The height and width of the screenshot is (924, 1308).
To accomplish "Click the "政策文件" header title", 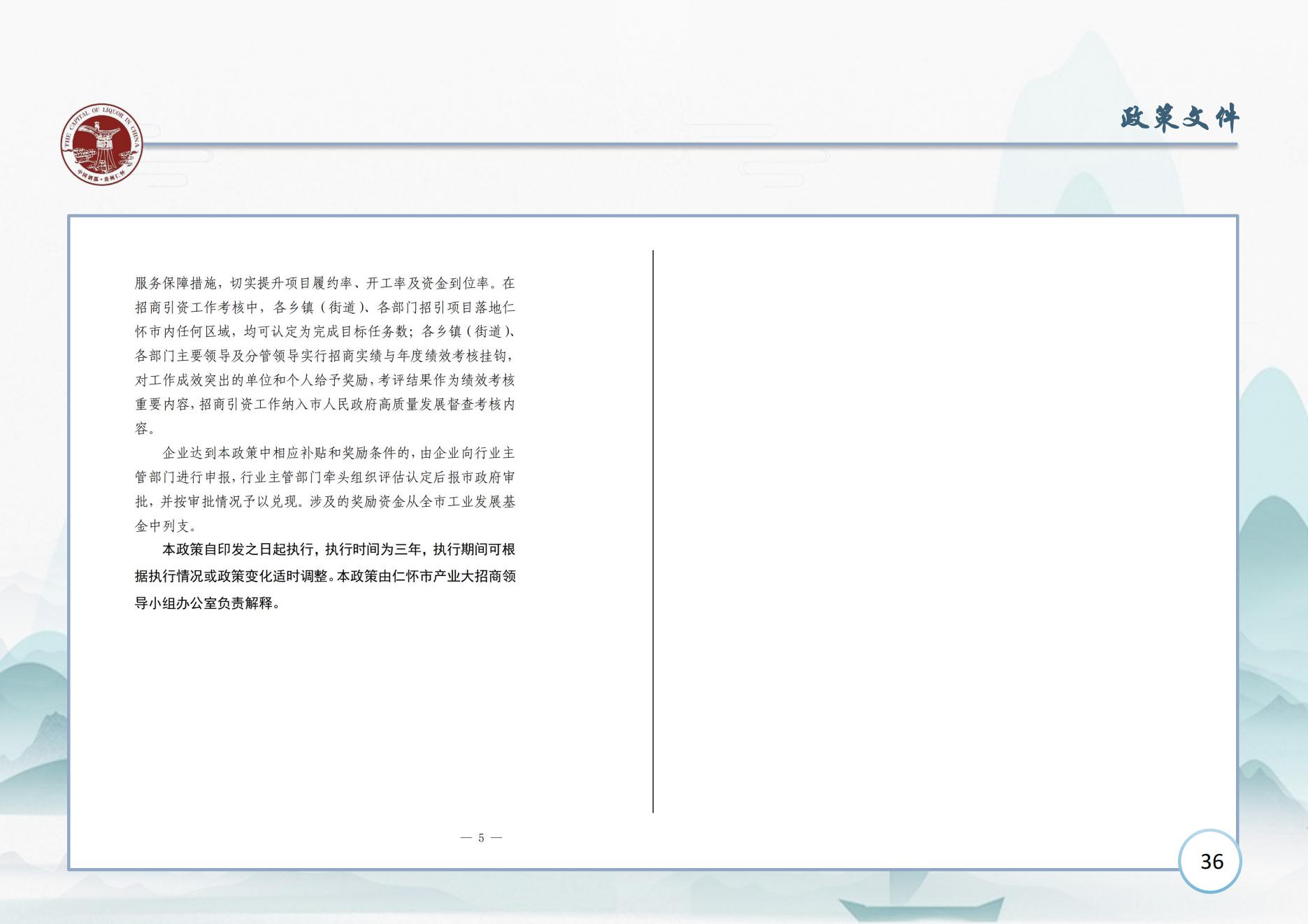I will (1179, 119).
